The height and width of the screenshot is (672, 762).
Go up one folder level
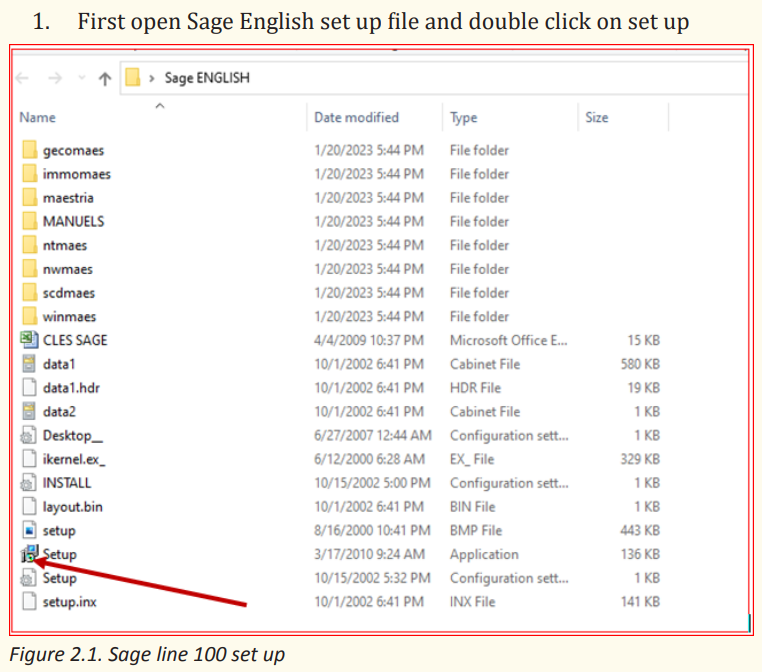[105, 78]
